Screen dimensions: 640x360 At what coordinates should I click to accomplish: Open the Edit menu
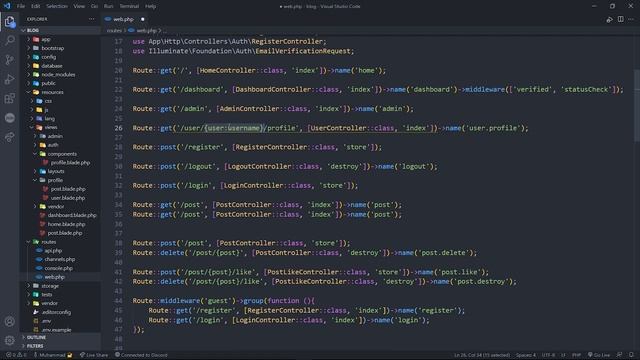click(36, 6)
